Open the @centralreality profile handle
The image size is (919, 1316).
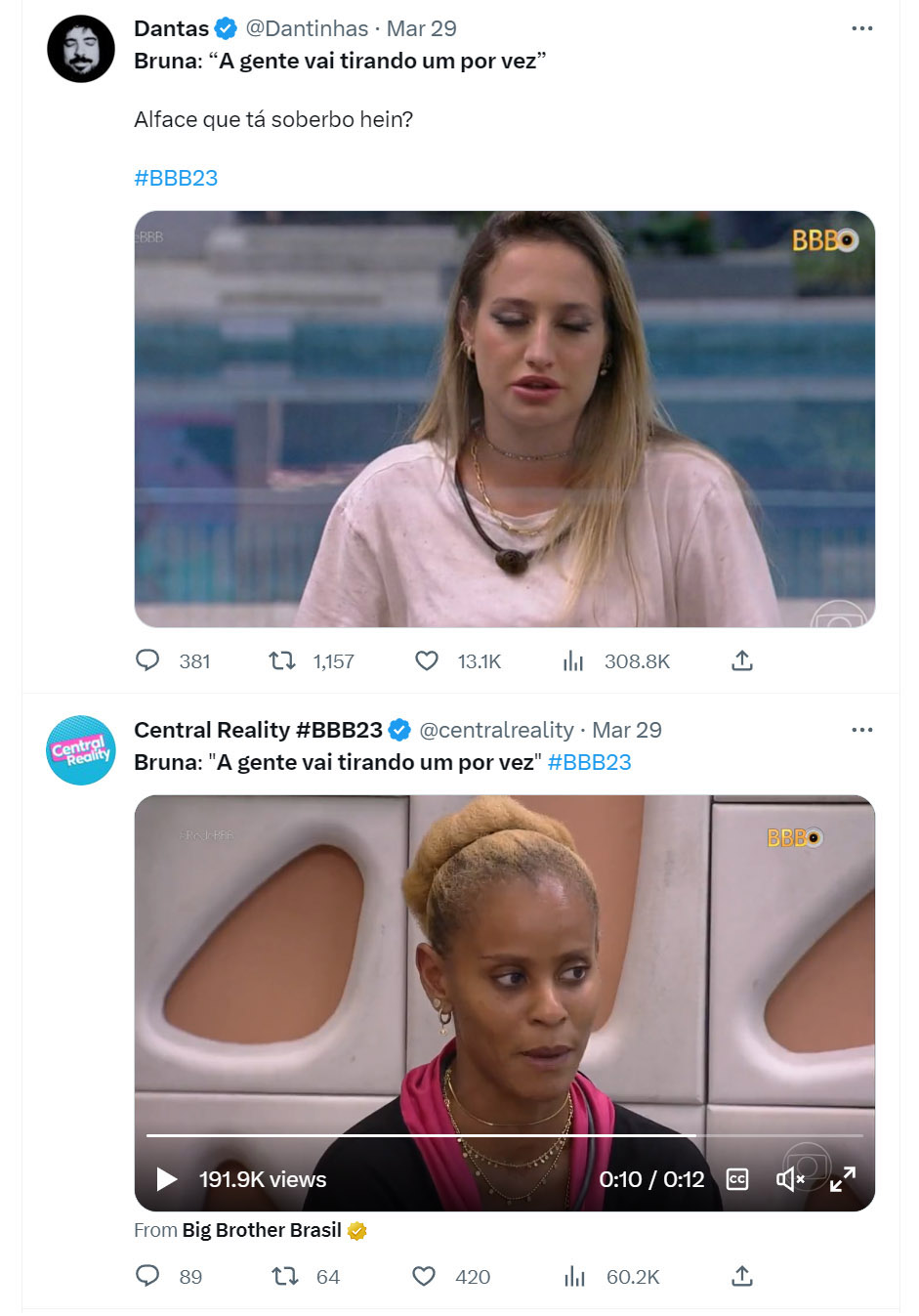click(x=496, y=730)
